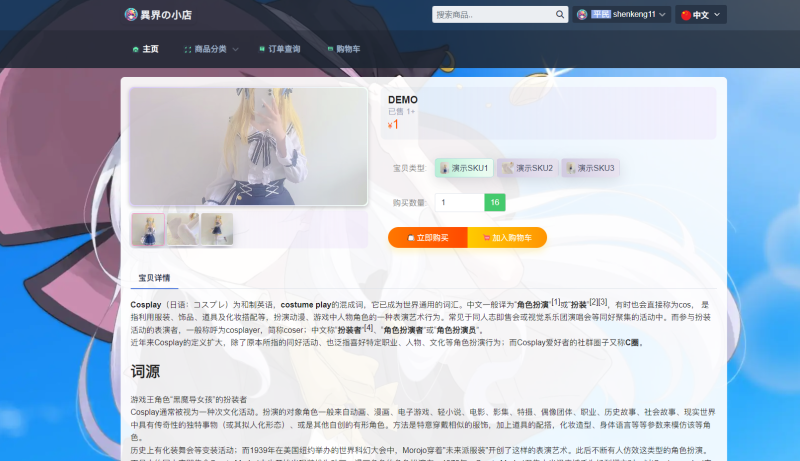Select the third product thumbnail image
Screen dimensions: 800x461
click(217, 229)
